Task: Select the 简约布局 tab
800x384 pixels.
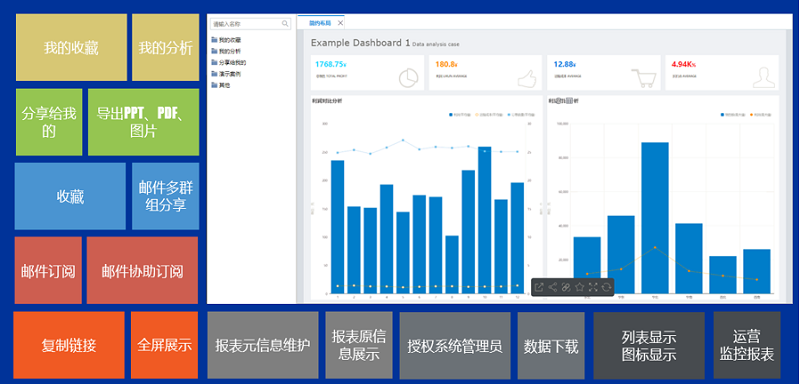Action: coord(320,23)
